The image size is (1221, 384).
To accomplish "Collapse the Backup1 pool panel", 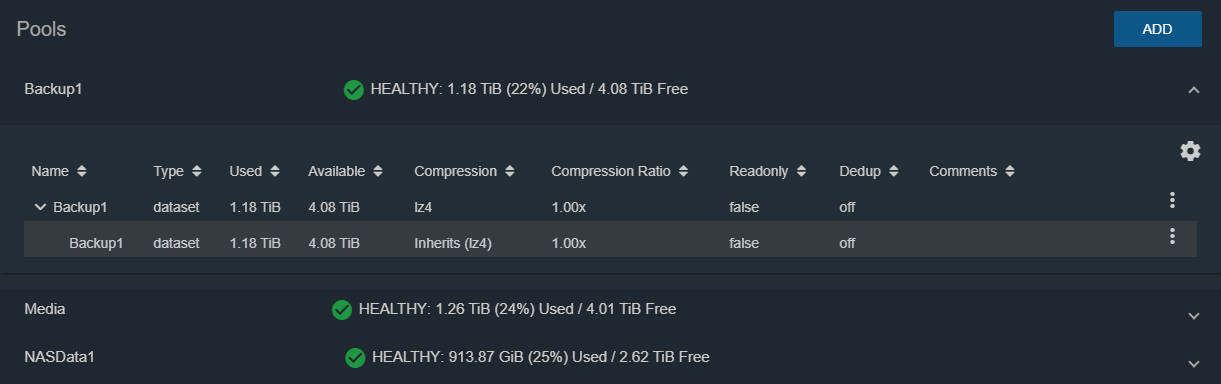I will coord(1193,90).
